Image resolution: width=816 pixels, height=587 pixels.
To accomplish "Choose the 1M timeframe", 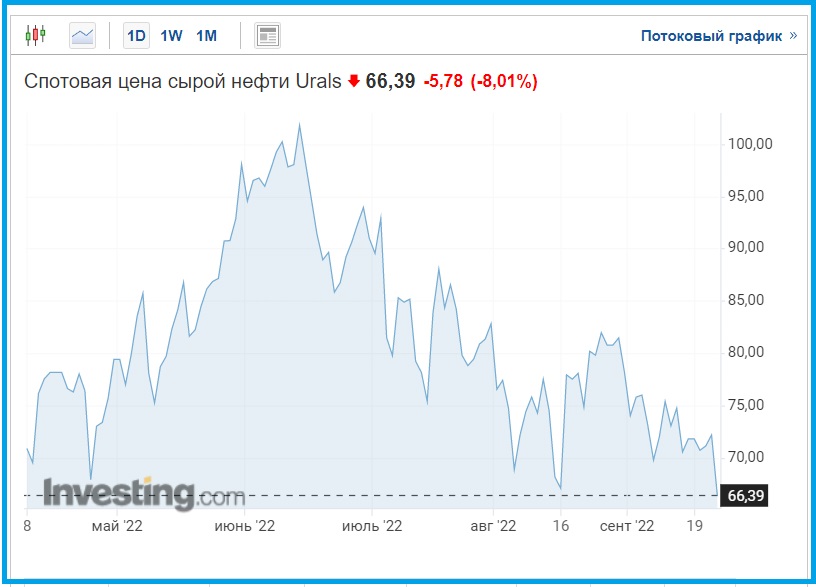I will tap(206, 36).
